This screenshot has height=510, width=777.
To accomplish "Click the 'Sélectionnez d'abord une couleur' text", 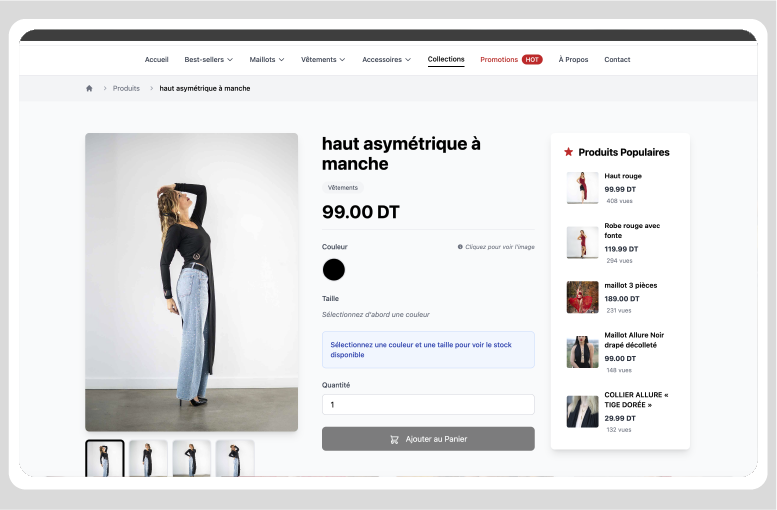I will tap(376, 315).
